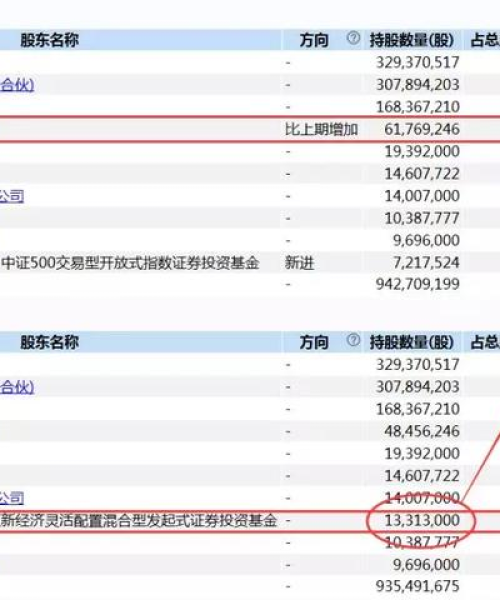Select the 61,769,246 holding value
500x600 pixels.
422,129
